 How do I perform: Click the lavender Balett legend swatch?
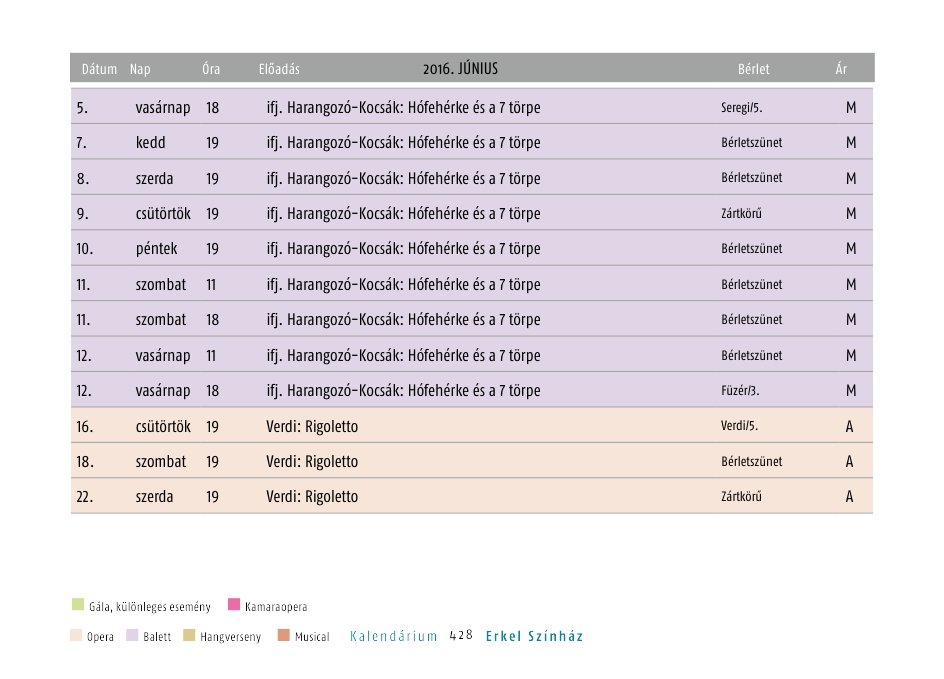pyautogui.click(x=133, y=636)
